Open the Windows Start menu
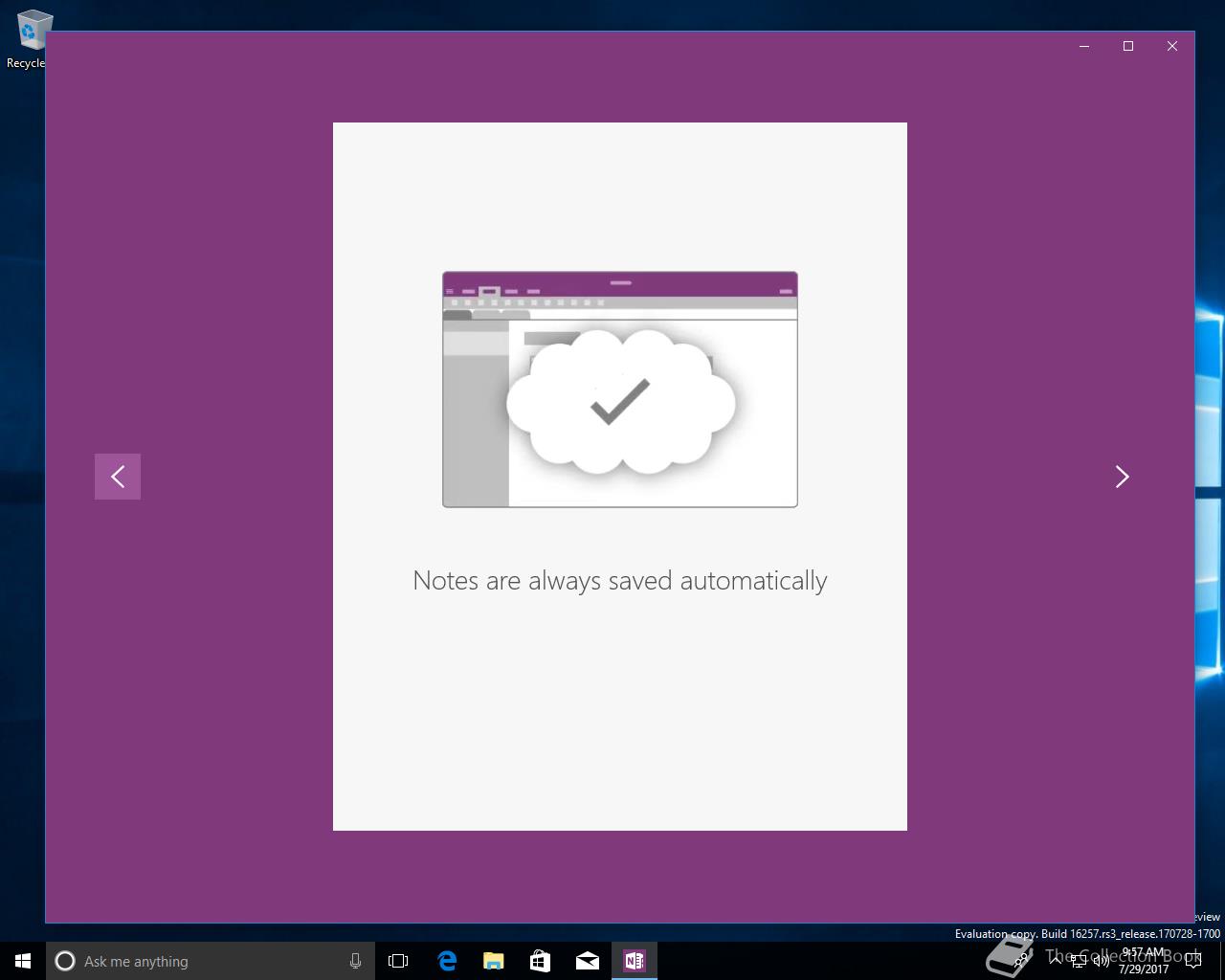Viewport: 1225px width, 980px height. [23, 961]
